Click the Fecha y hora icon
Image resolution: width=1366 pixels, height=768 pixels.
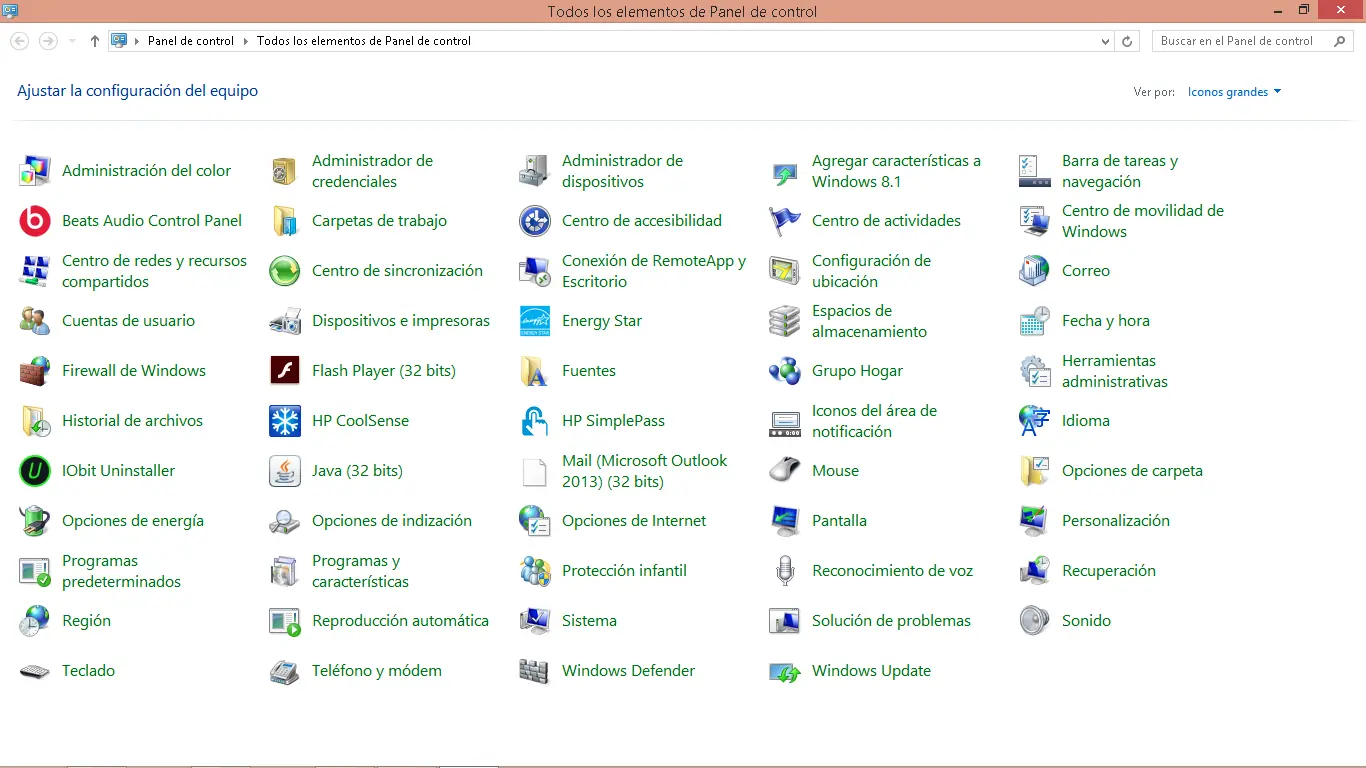1035,321
